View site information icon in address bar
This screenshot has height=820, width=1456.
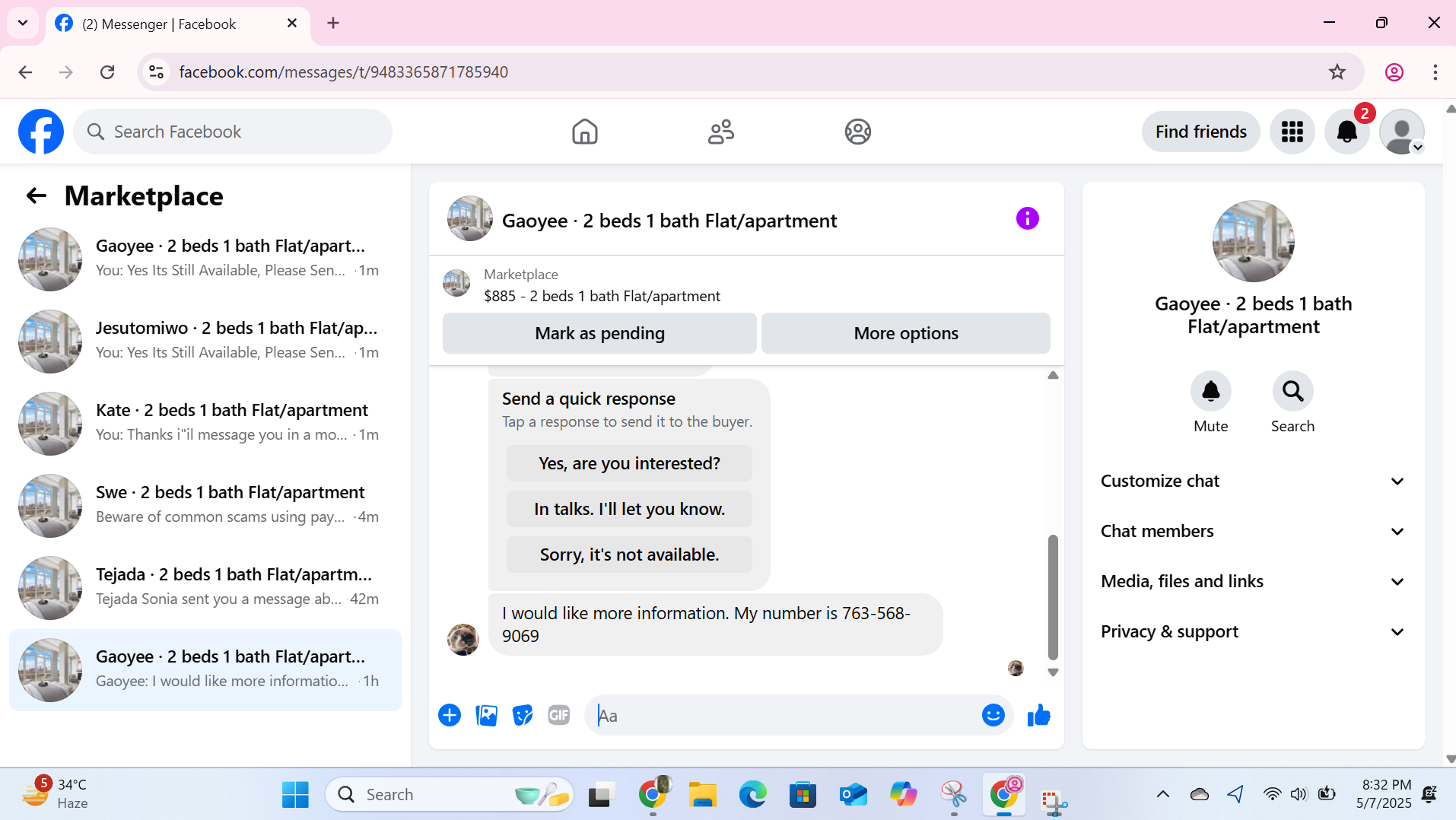(156, 72)
